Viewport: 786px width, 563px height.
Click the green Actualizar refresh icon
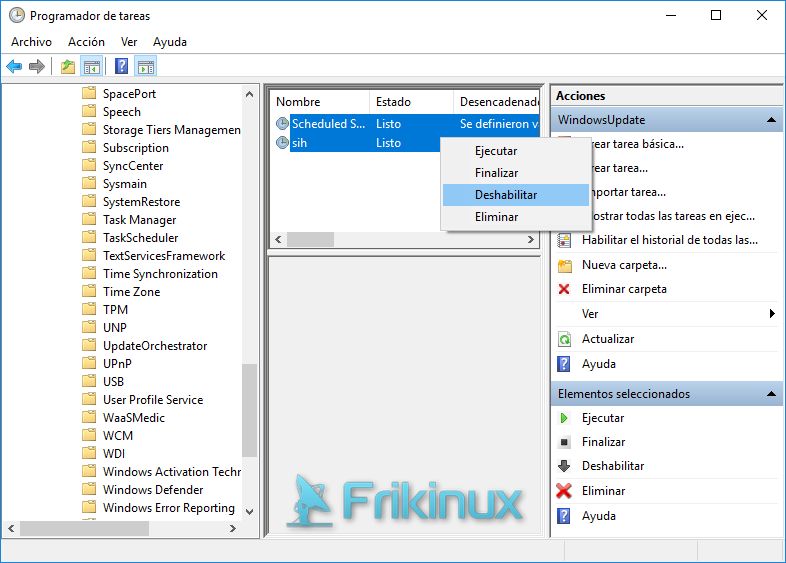(x=564, y=339)
